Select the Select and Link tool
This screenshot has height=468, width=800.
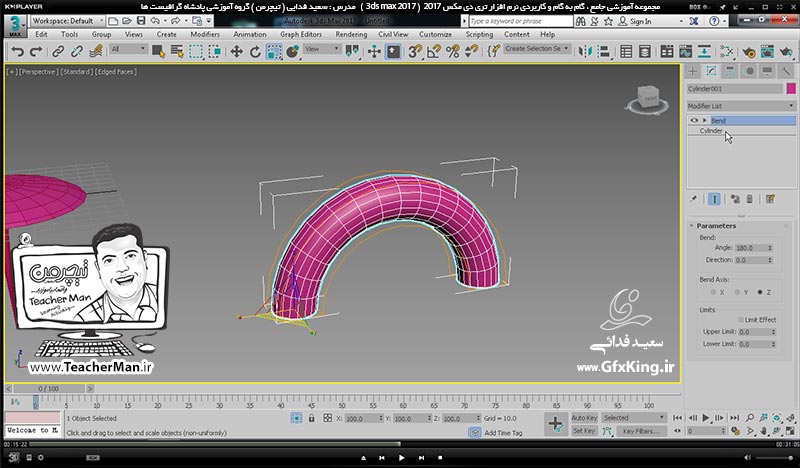click(58, 52)
